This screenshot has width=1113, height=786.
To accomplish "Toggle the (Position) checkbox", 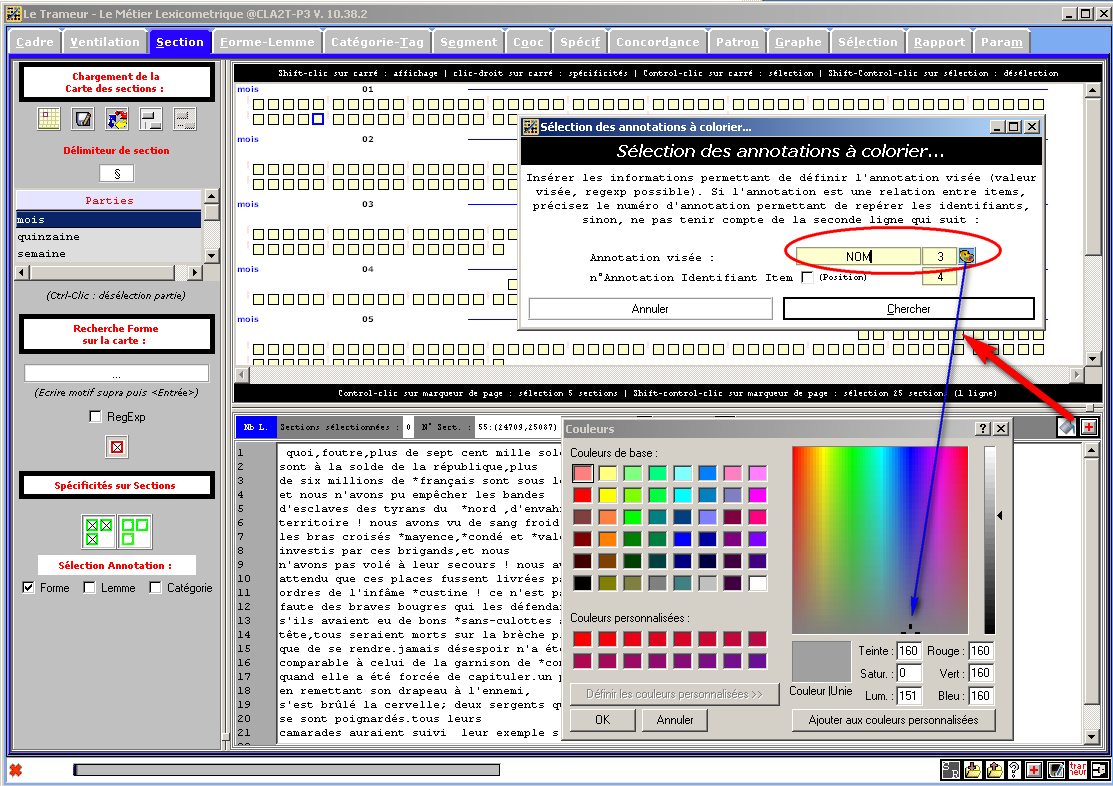I will coord(807,278).
